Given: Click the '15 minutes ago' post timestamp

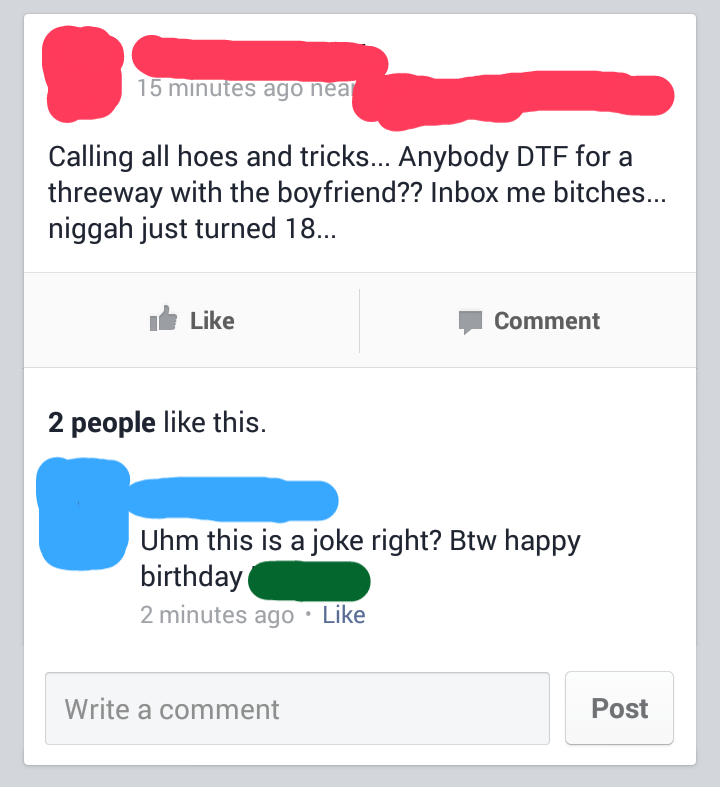Looking at the screenshot, I should pyautogui.click(x=220, y=89).
